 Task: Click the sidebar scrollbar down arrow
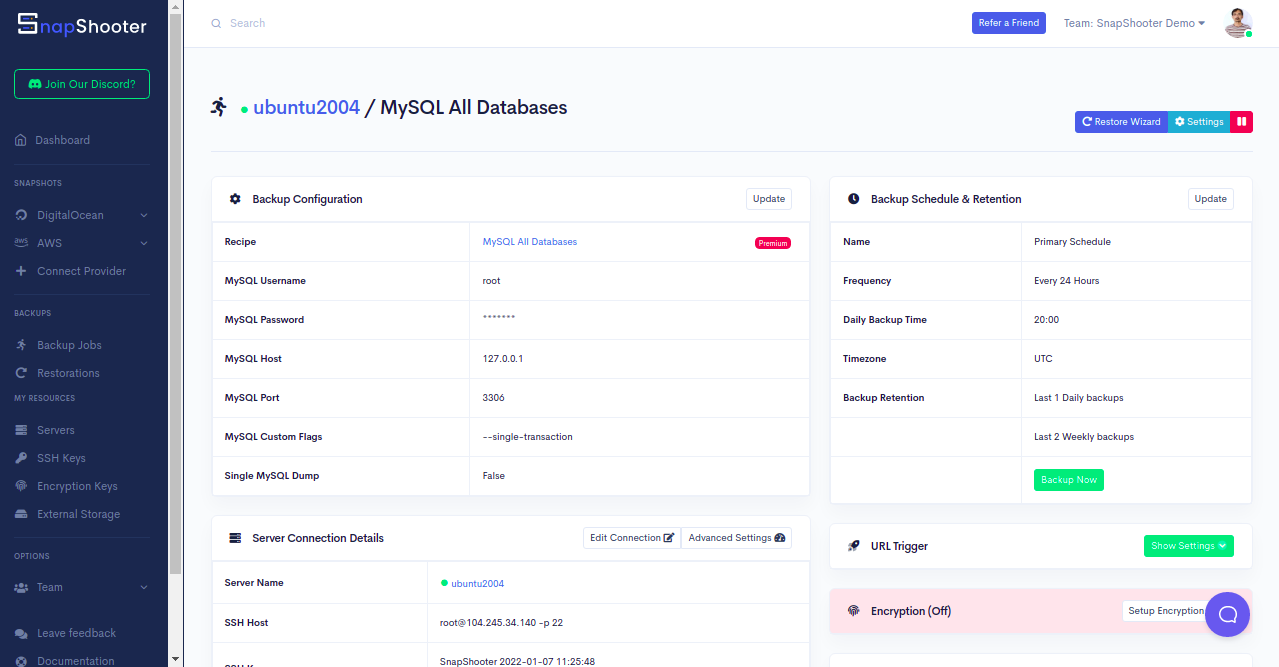click(176, 659)
